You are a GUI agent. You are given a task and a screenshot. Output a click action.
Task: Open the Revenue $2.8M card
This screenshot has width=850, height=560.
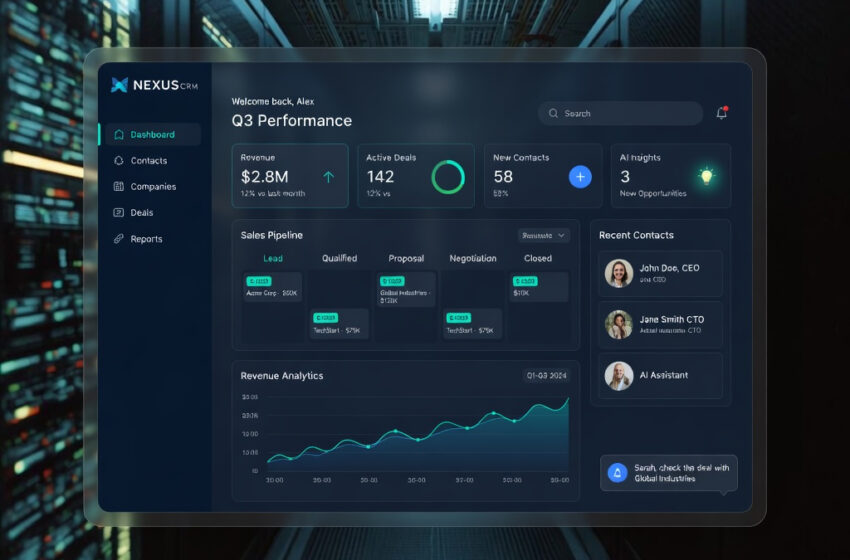[290, 176]
